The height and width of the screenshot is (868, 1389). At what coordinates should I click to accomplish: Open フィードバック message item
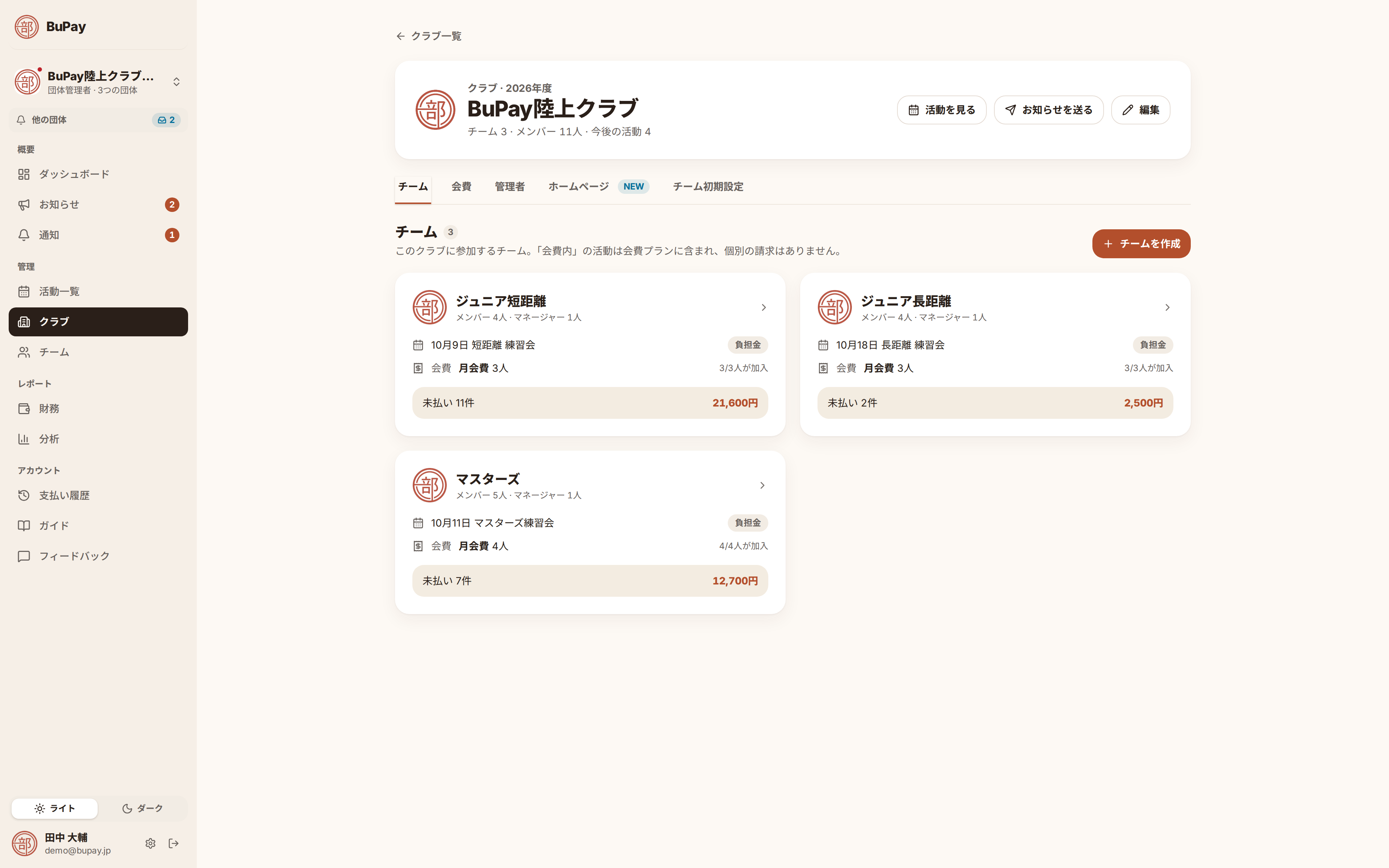(x=98, y=556)
